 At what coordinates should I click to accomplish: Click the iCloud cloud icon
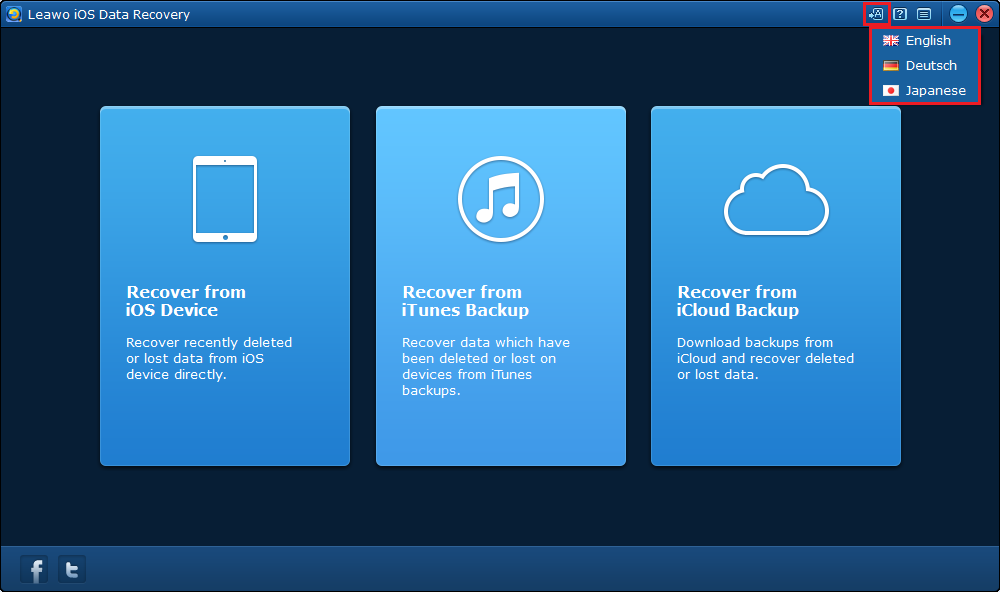(776, 200)
